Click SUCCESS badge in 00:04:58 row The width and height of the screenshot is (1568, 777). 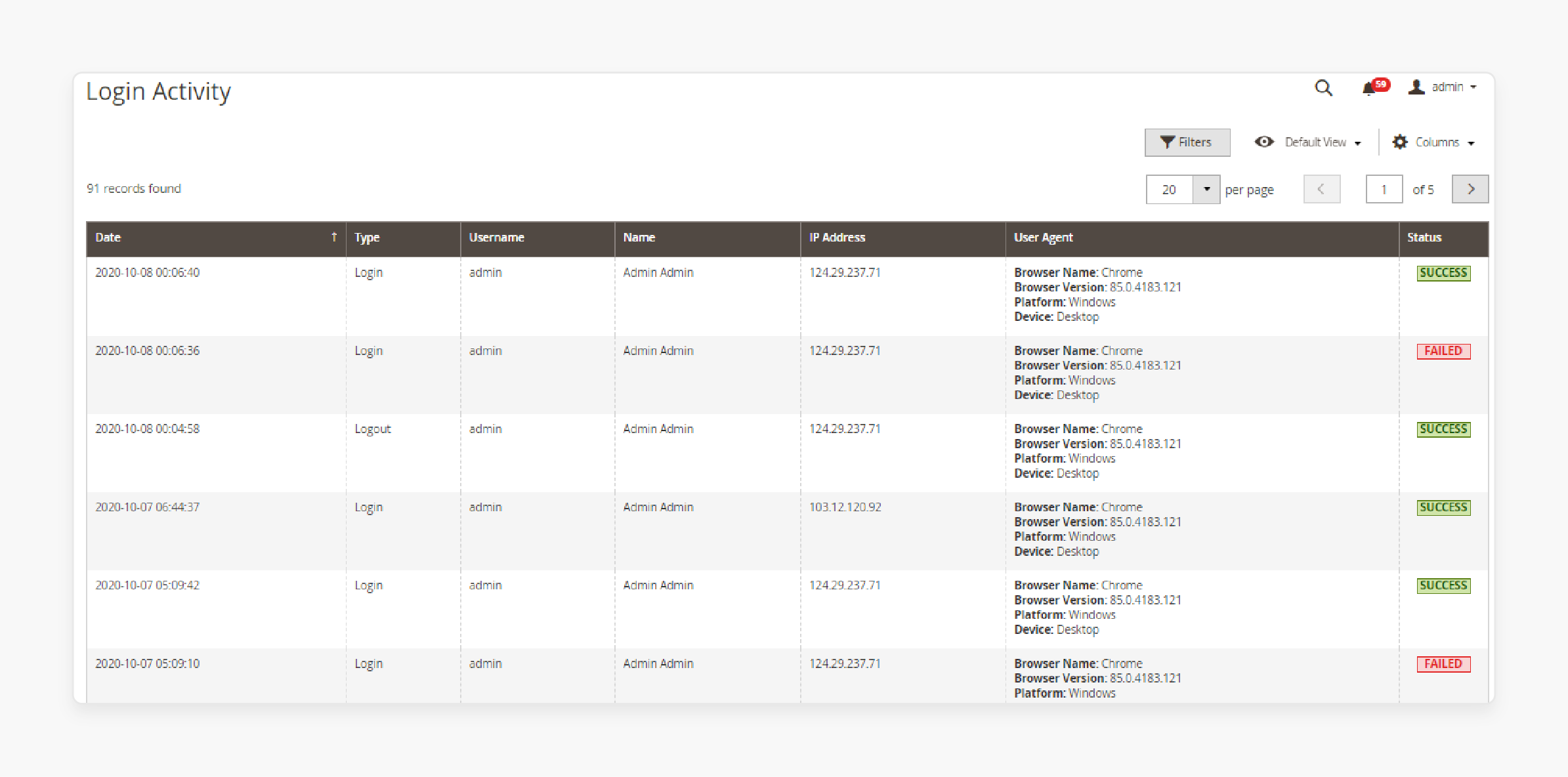(x=1443, y=429)
